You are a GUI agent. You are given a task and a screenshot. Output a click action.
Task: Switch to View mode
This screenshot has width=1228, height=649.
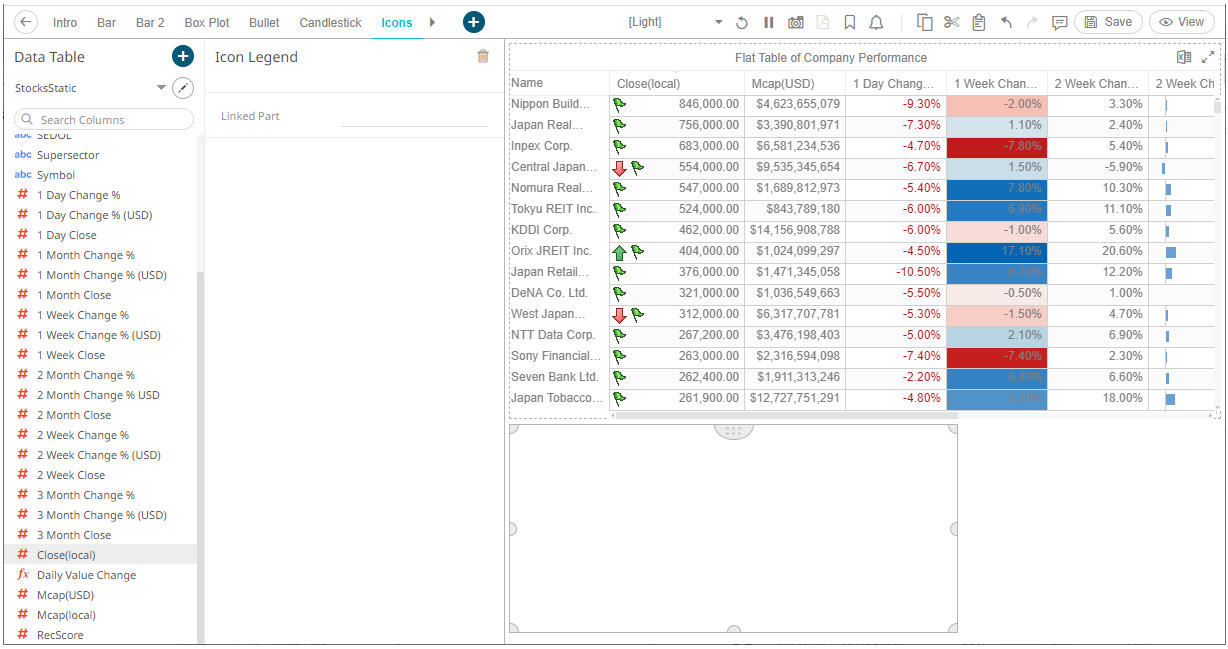pyautogui.click(x=1181, y=22)
